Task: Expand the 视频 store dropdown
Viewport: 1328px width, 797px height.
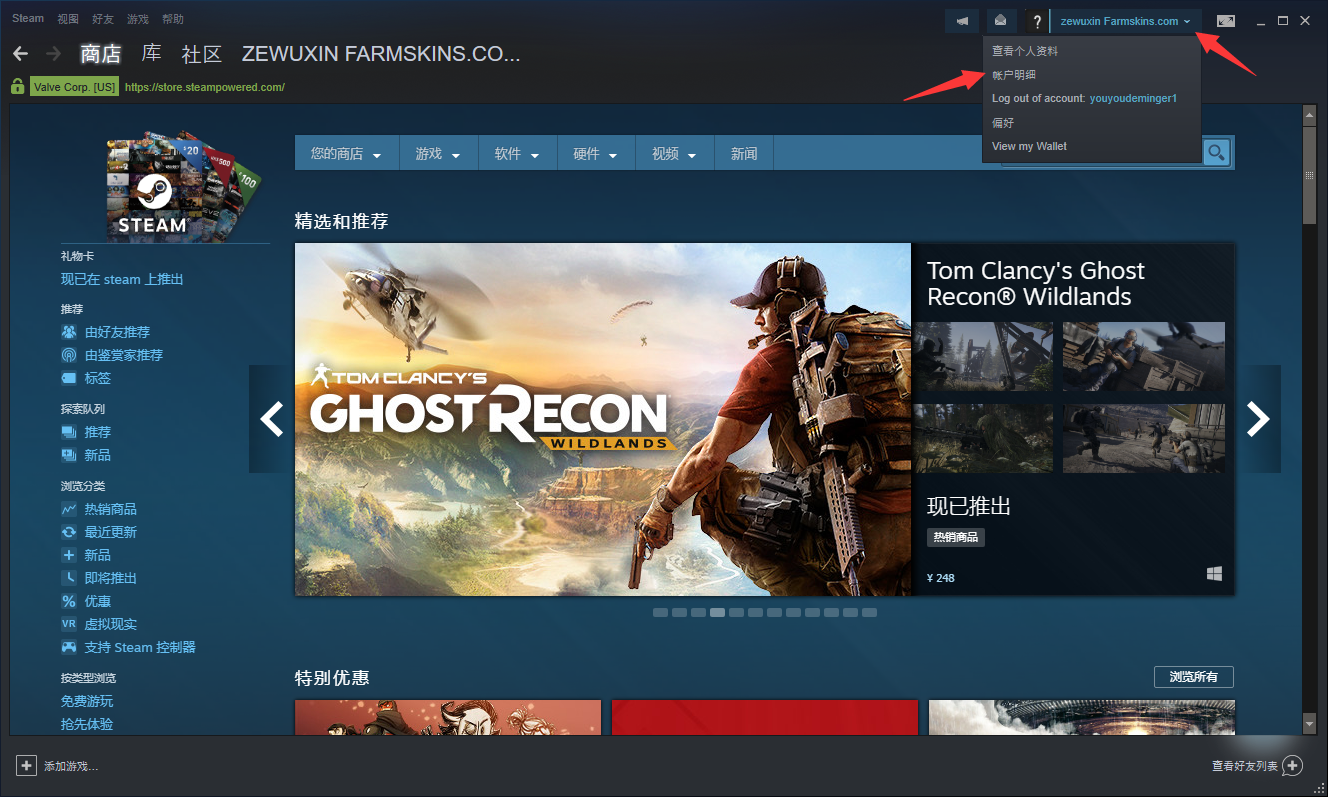Action: (674, 154)
